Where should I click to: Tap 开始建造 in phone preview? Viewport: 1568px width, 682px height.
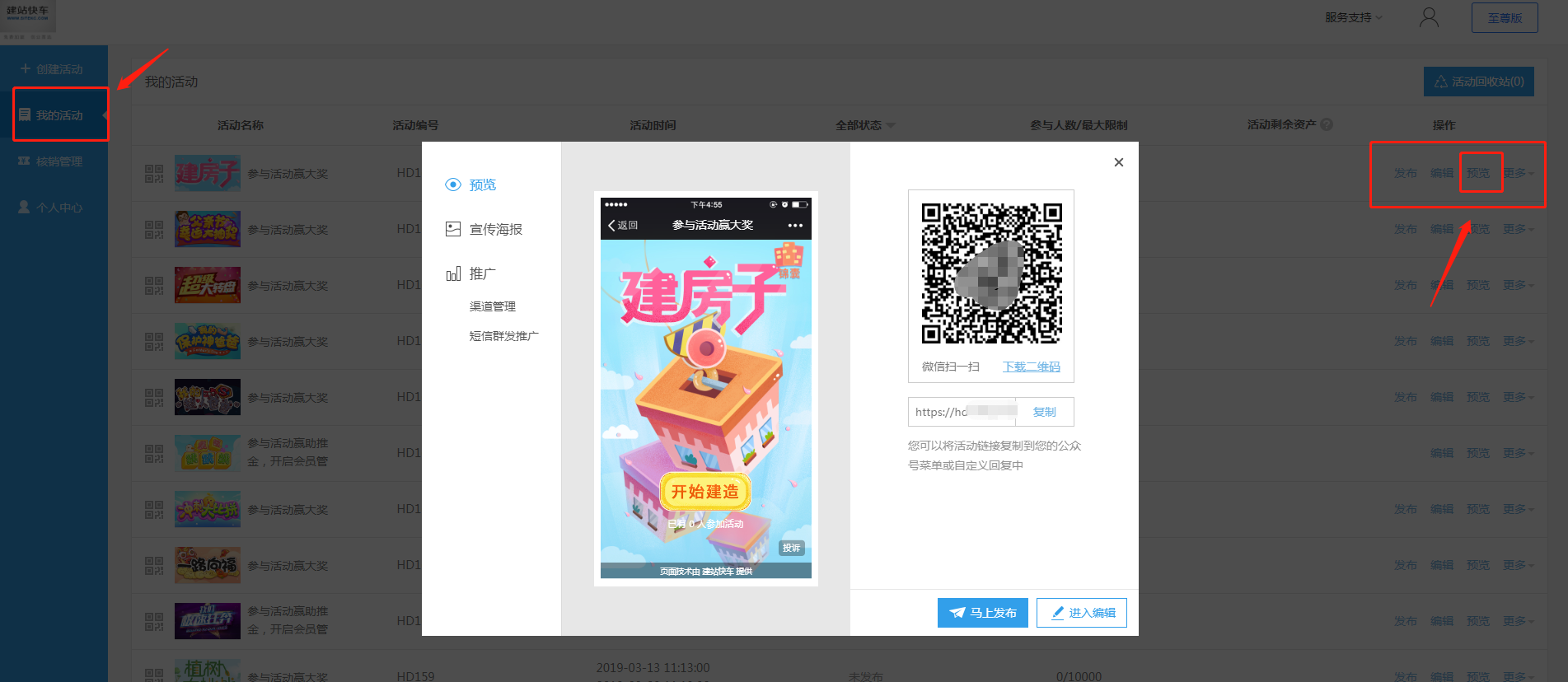point(704,492)
